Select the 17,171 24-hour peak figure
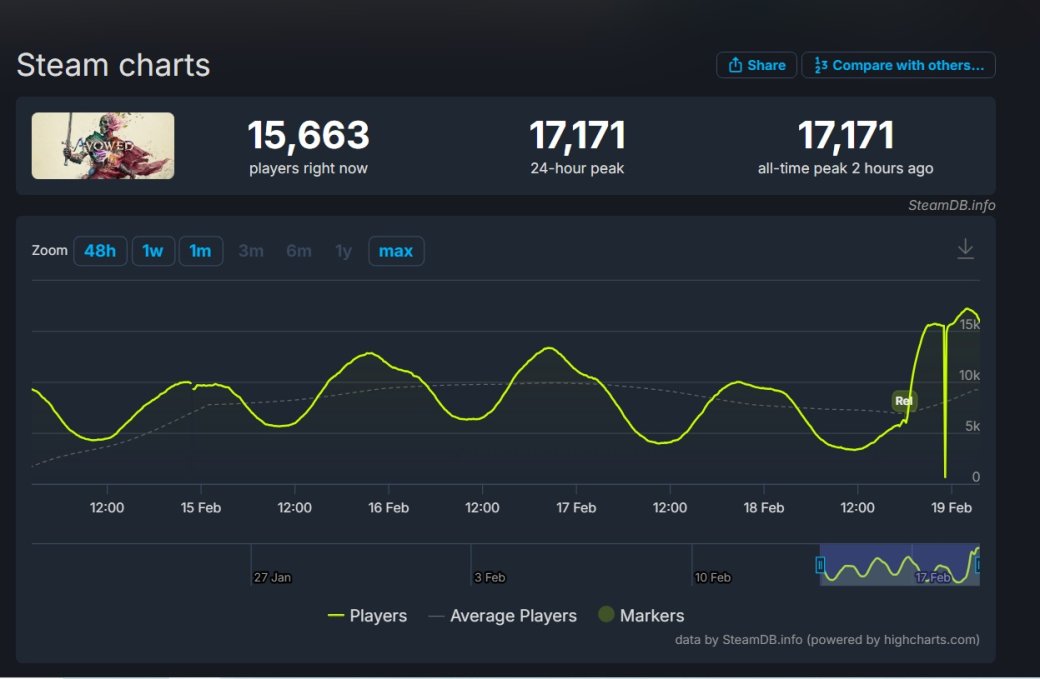 tap(577, 135)
